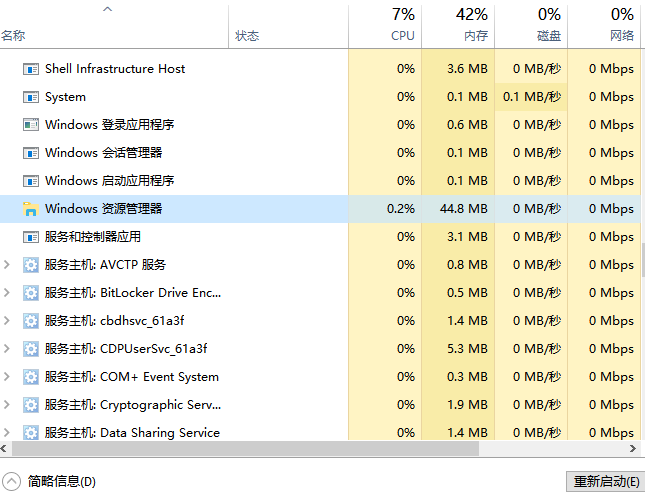The width and height of the screenshot is (645, 498).
Task: Select 服务主机: Data Sharing Service text
Action: point(132,433)
